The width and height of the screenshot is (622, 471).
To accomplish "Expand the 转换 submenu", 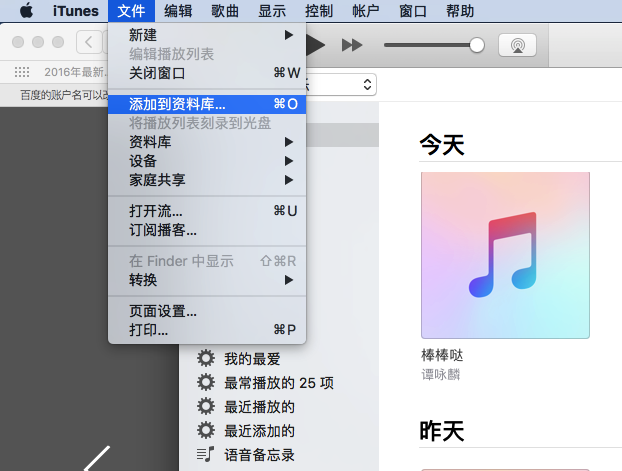I will tap(207, 280).
